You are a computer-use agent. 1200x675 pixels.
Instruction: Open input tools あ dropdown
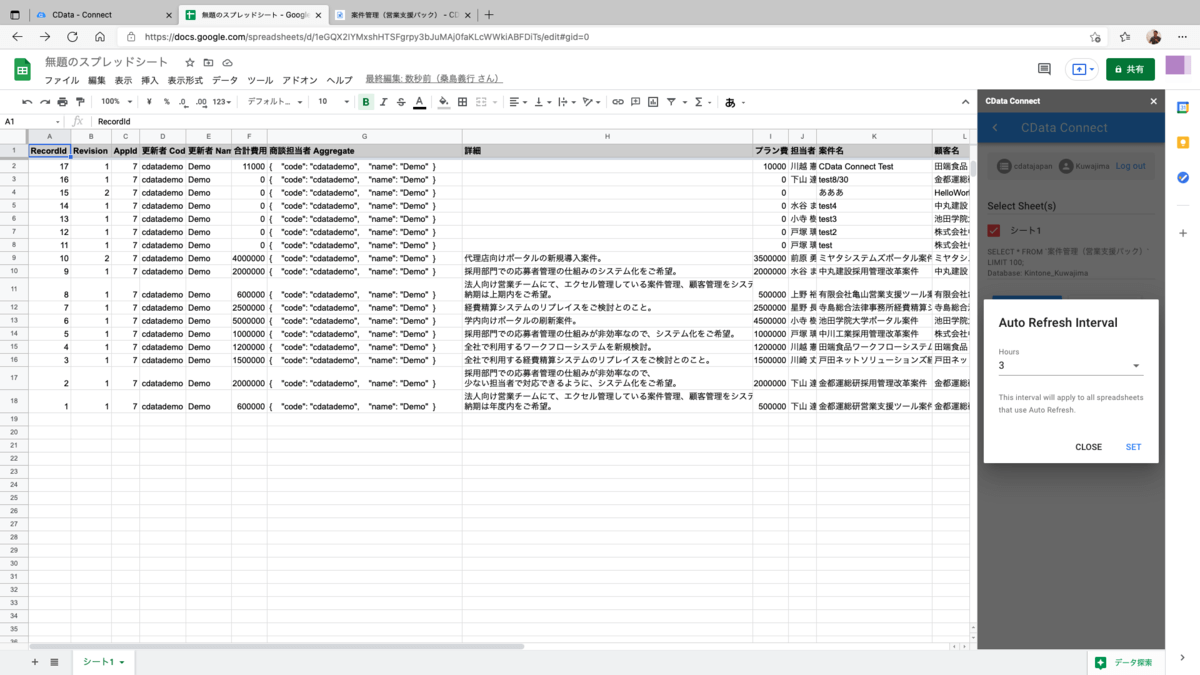tap(735, 102)
